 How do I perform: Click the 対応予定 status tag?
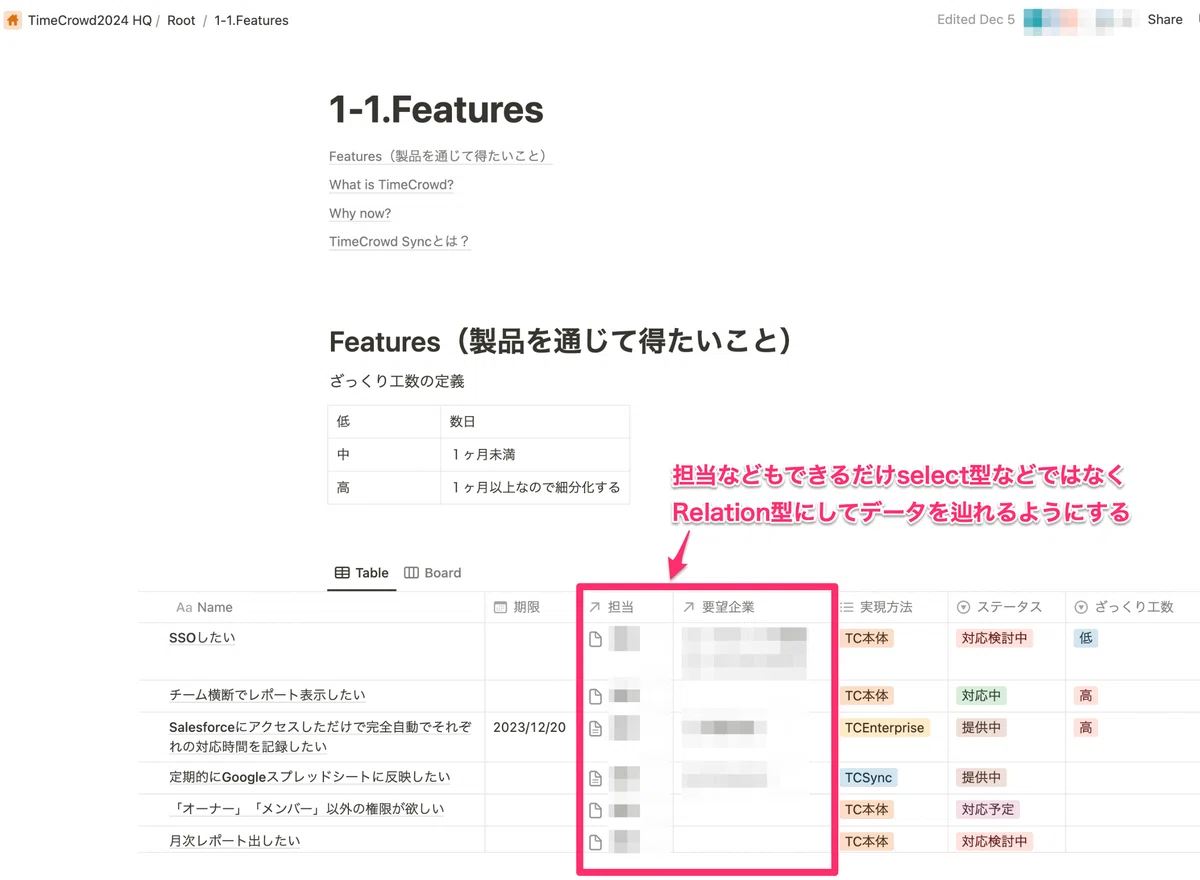988,809
